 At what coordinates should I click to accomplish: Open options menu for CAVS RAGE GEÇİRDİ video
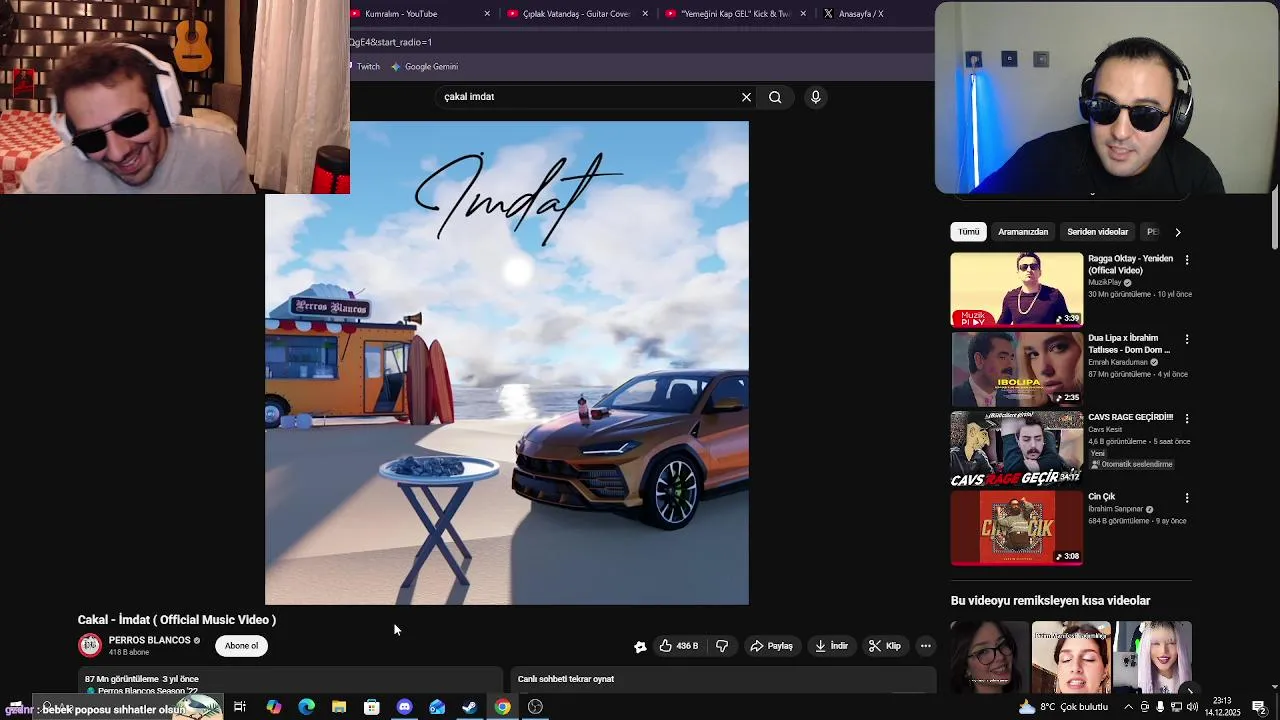click(x=1187, y=418)
